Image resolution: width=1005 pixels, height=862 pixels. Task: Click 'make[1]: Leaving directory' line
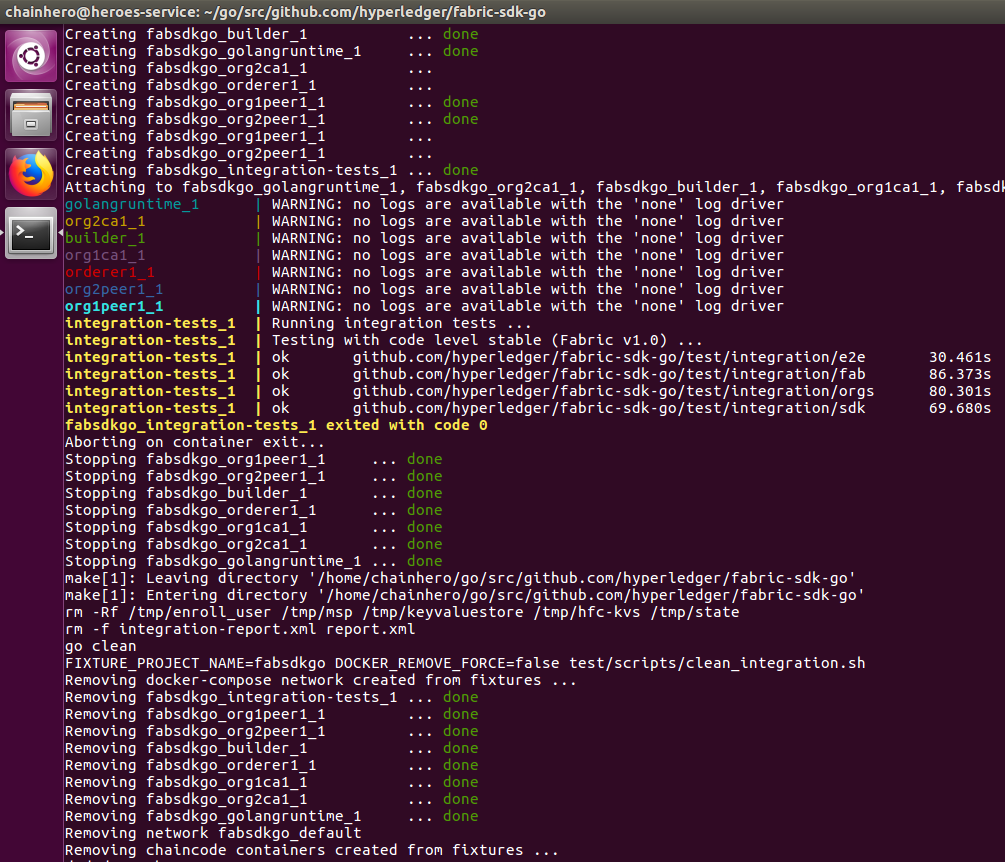[460, 578]
